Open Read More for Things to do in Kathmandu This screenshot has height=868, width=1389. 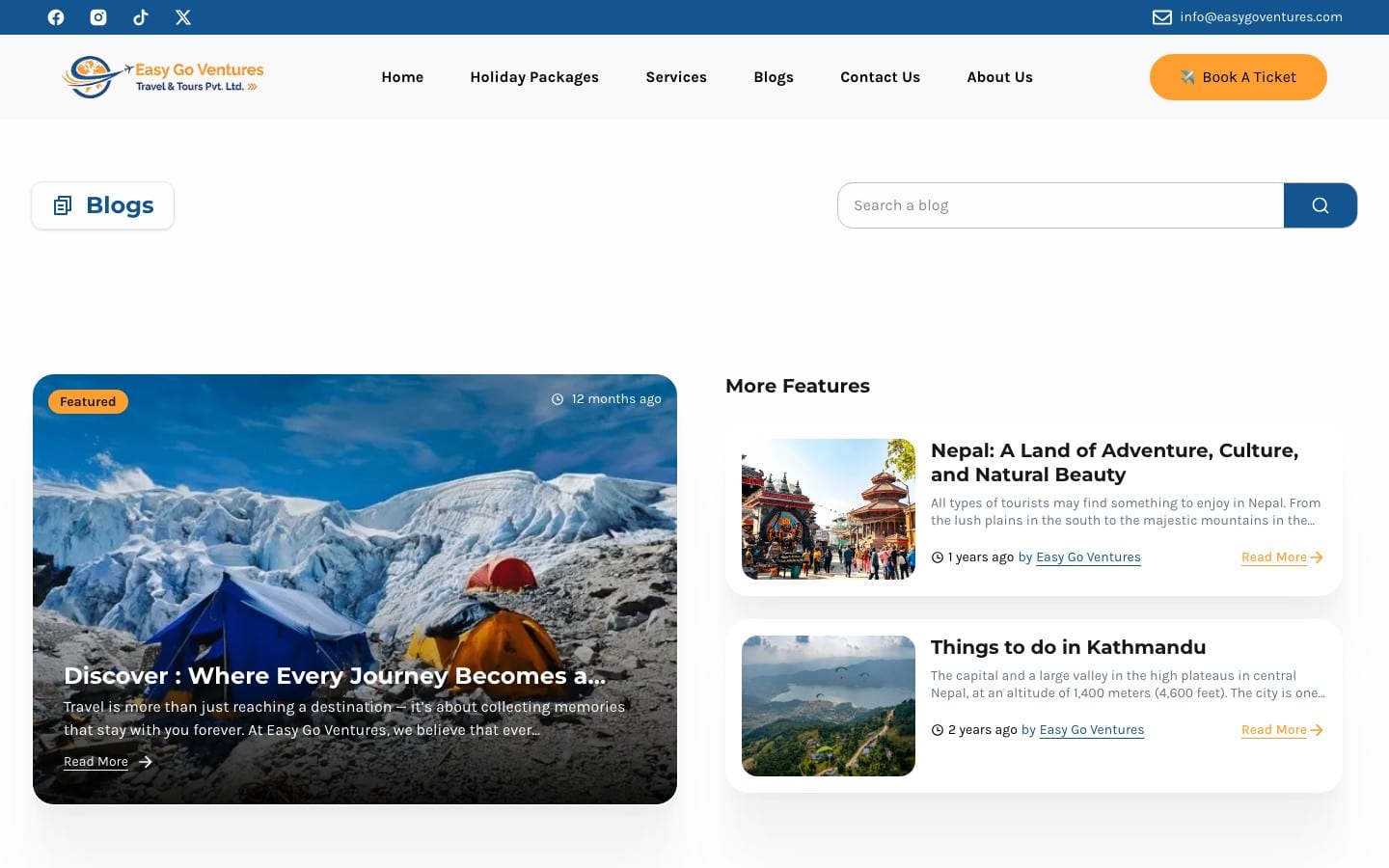coord(1274,730)
